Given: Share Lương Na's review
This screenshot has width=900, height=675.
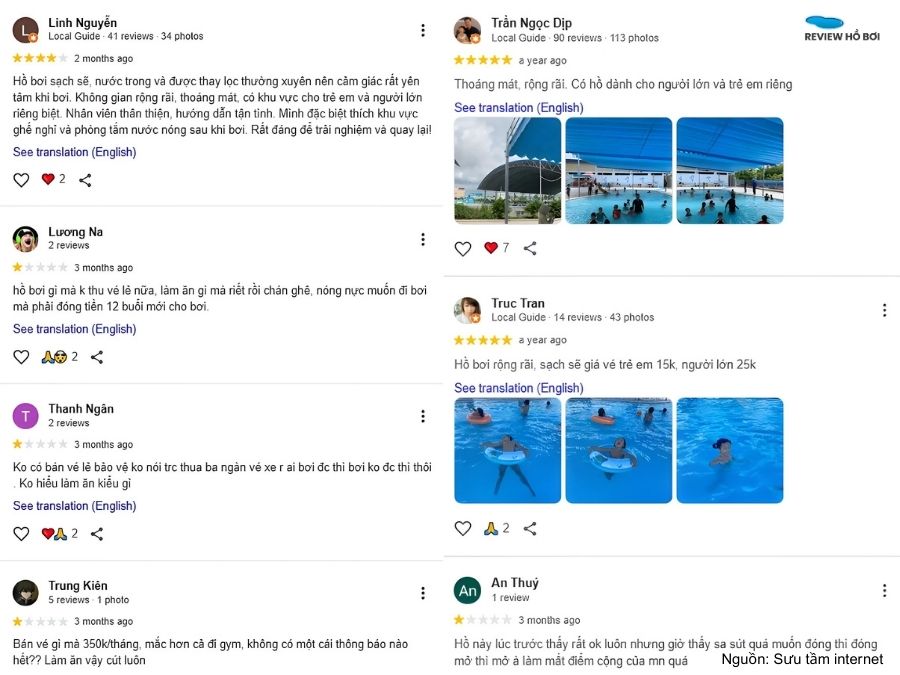Looking at the screenshot, I should (97, 357).
